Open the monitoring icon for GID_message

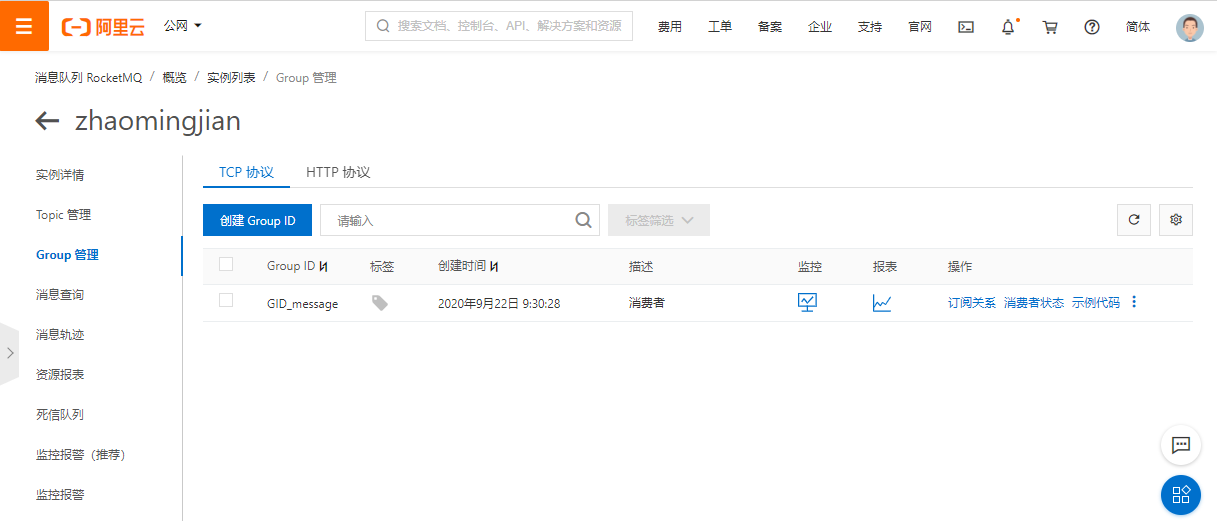[808, 302]
